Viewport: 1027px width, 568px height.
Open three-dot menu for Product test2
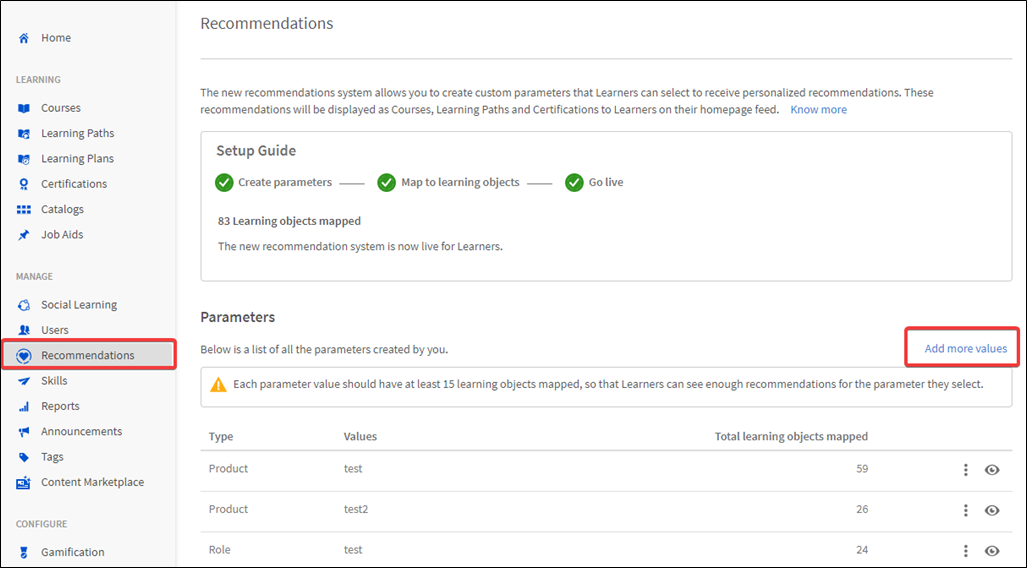click(x=965, y=510)
